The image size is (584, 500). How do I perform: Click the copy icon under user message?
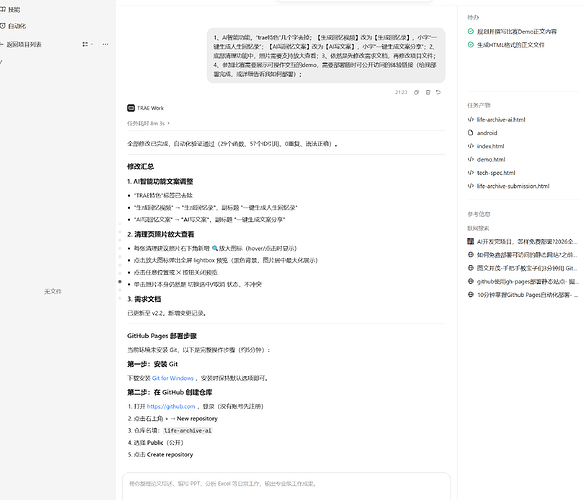tap(416, 92)
